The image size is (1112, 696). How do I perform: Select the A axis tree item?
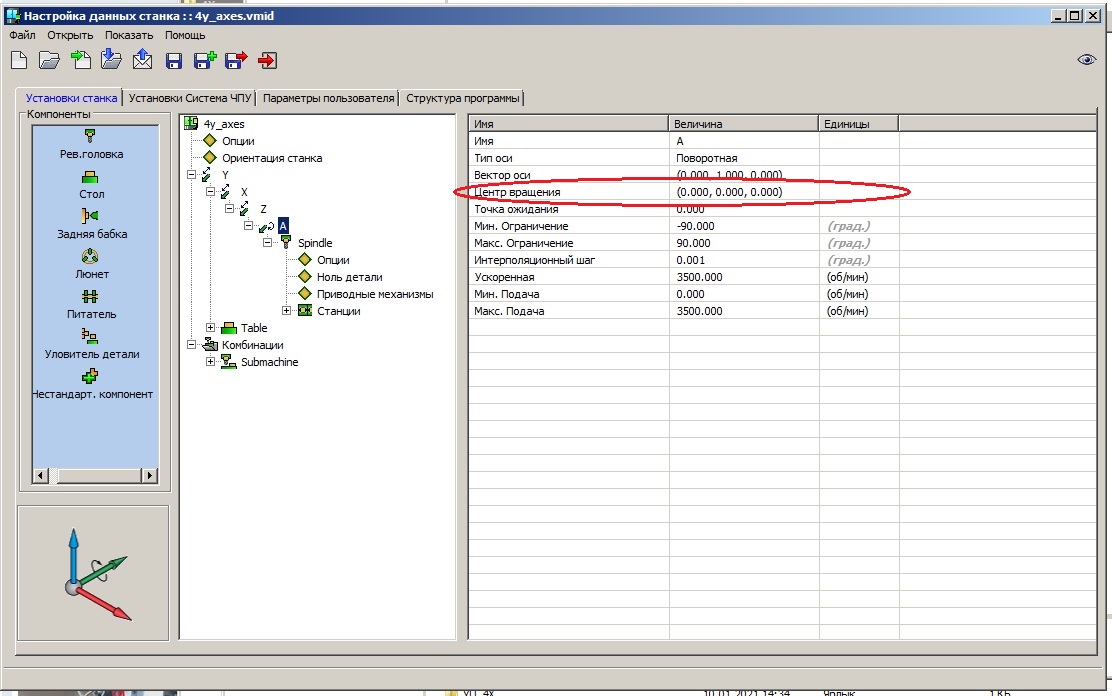[x=283, y=226]
